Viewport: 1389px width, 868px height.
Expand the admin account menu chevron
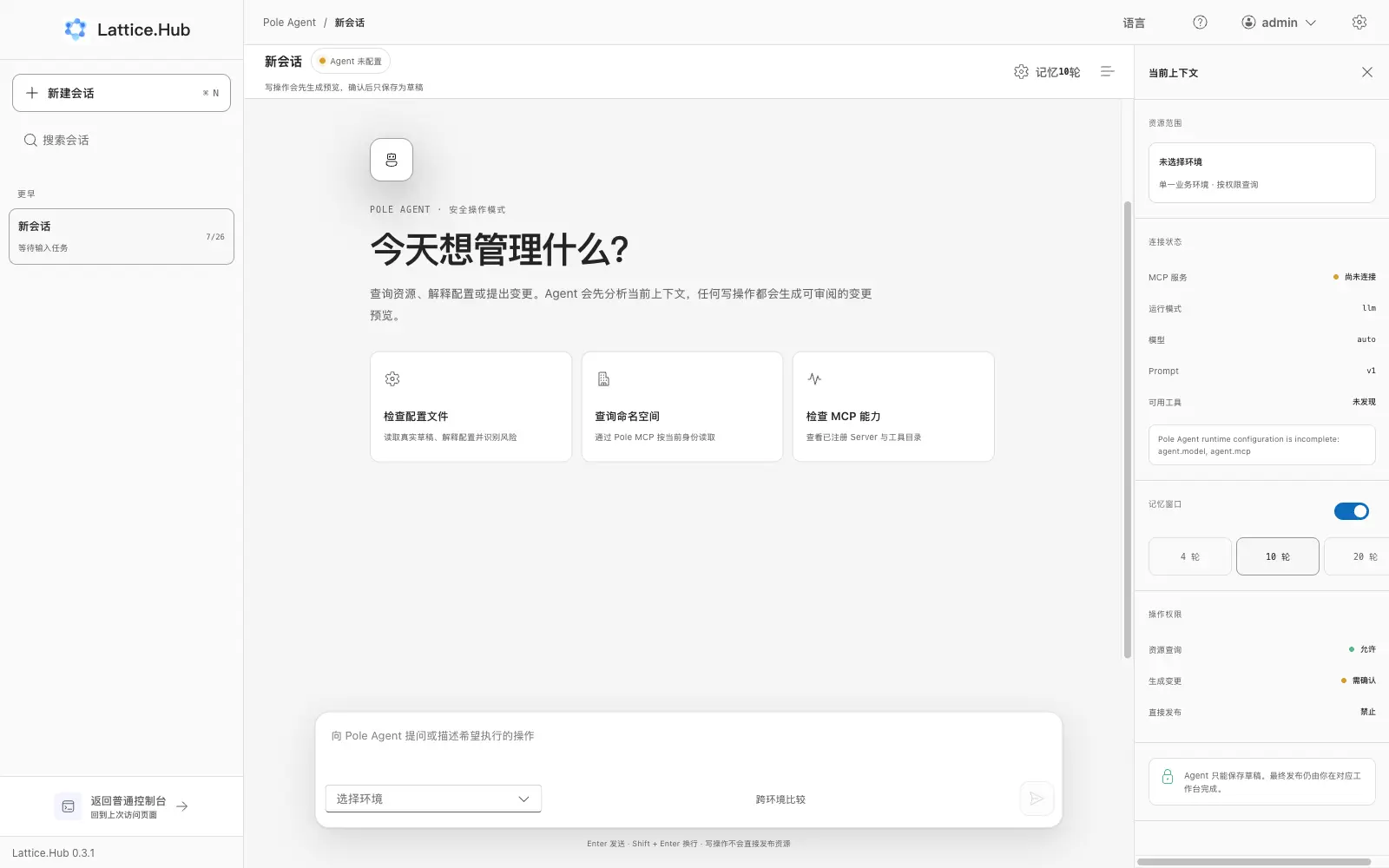[1311, 23]
